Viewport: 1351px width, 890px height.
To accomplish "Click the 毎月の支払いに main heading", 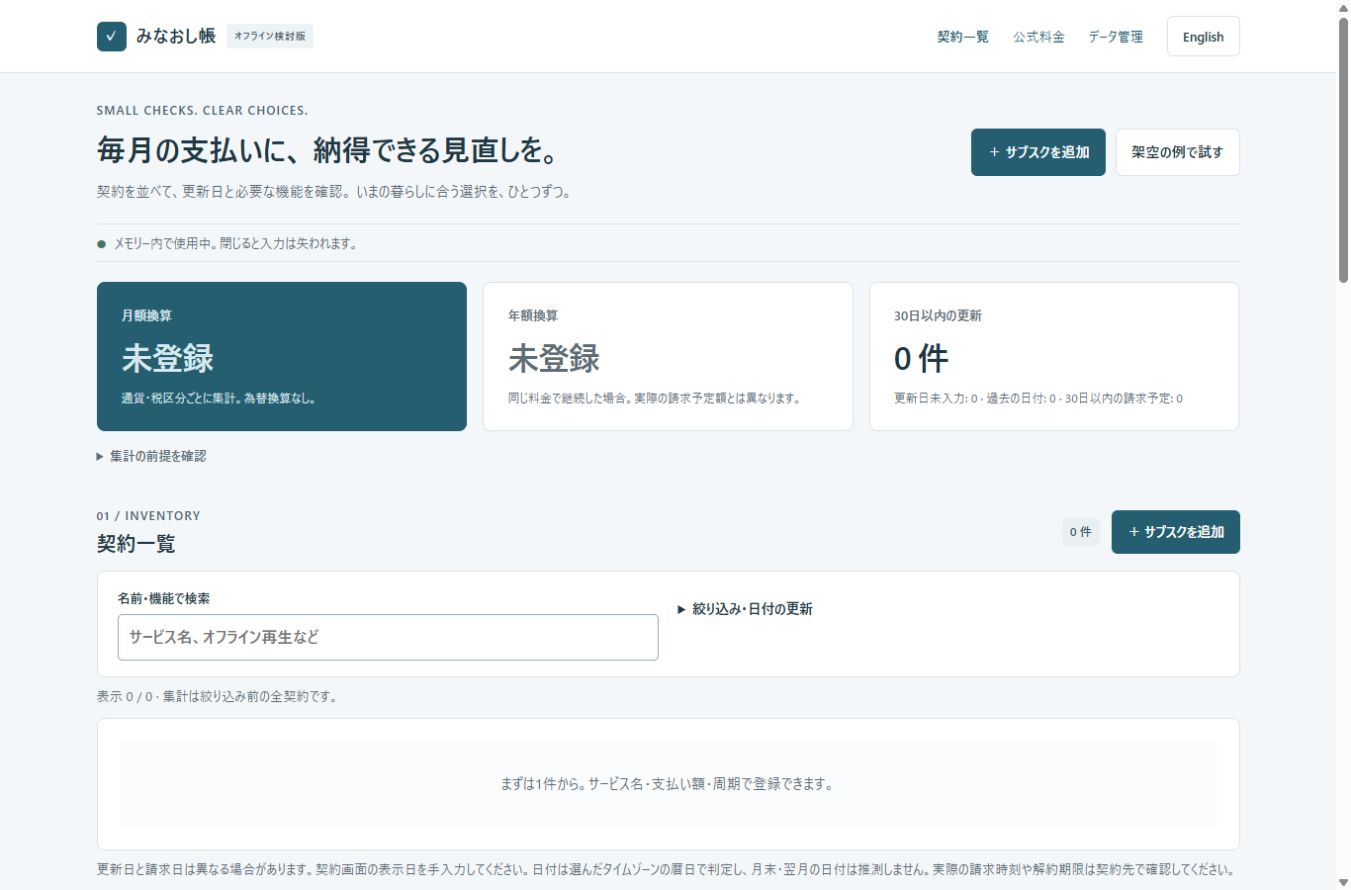I will [x=327, y=151].
